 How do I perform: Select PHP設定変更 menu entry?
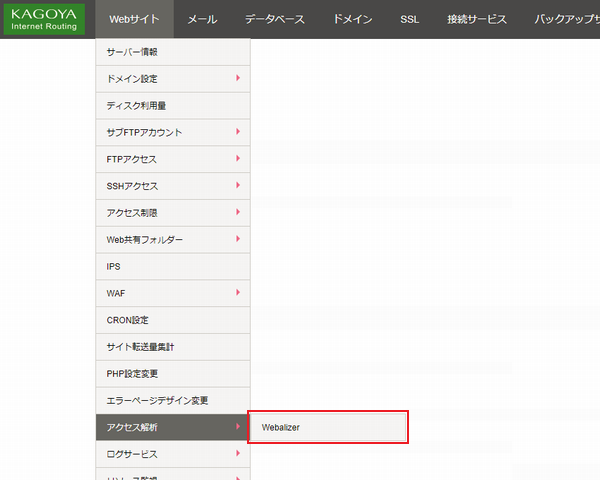173,374
